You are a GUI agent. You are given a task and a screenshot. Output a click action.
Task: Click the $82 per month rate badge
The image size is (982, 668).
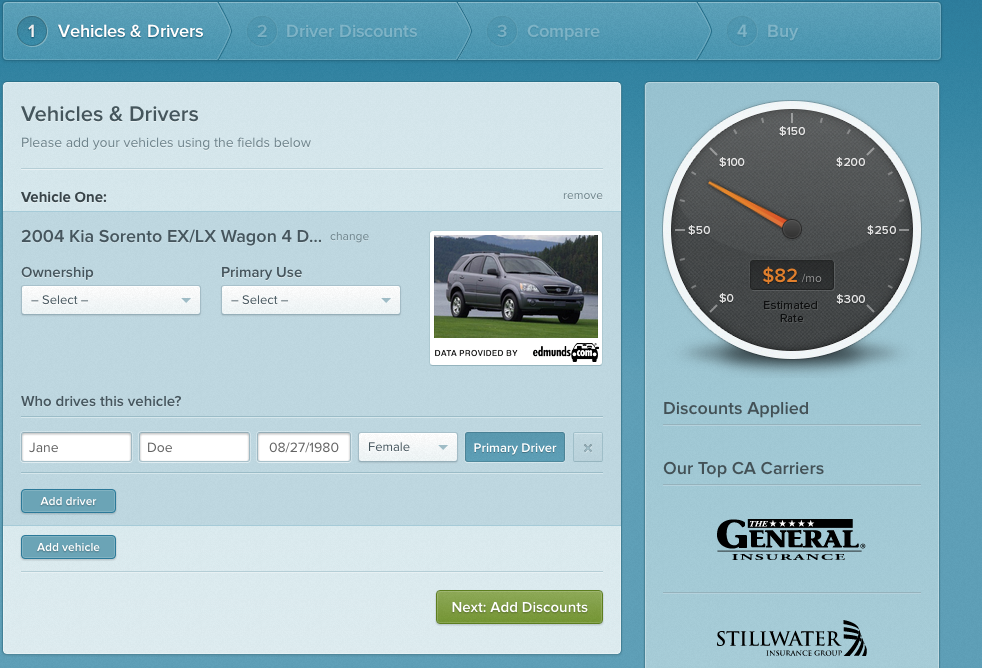791,275
